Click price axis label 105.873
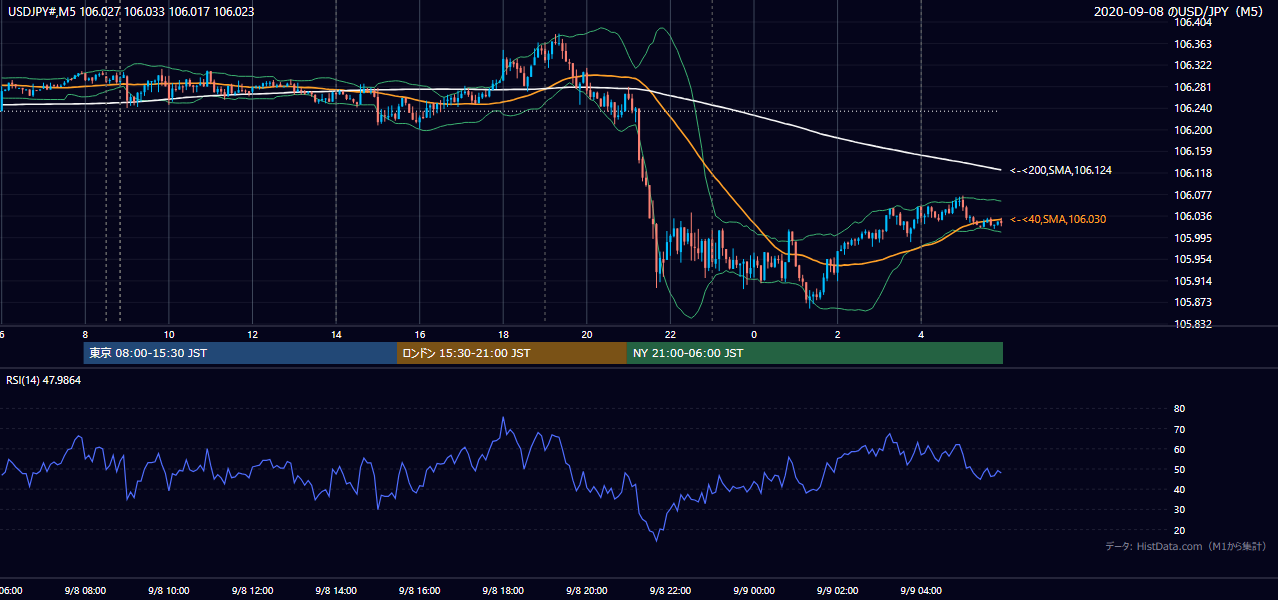The width and height of the screenshot is (1278, 600). click(1193, 302)
